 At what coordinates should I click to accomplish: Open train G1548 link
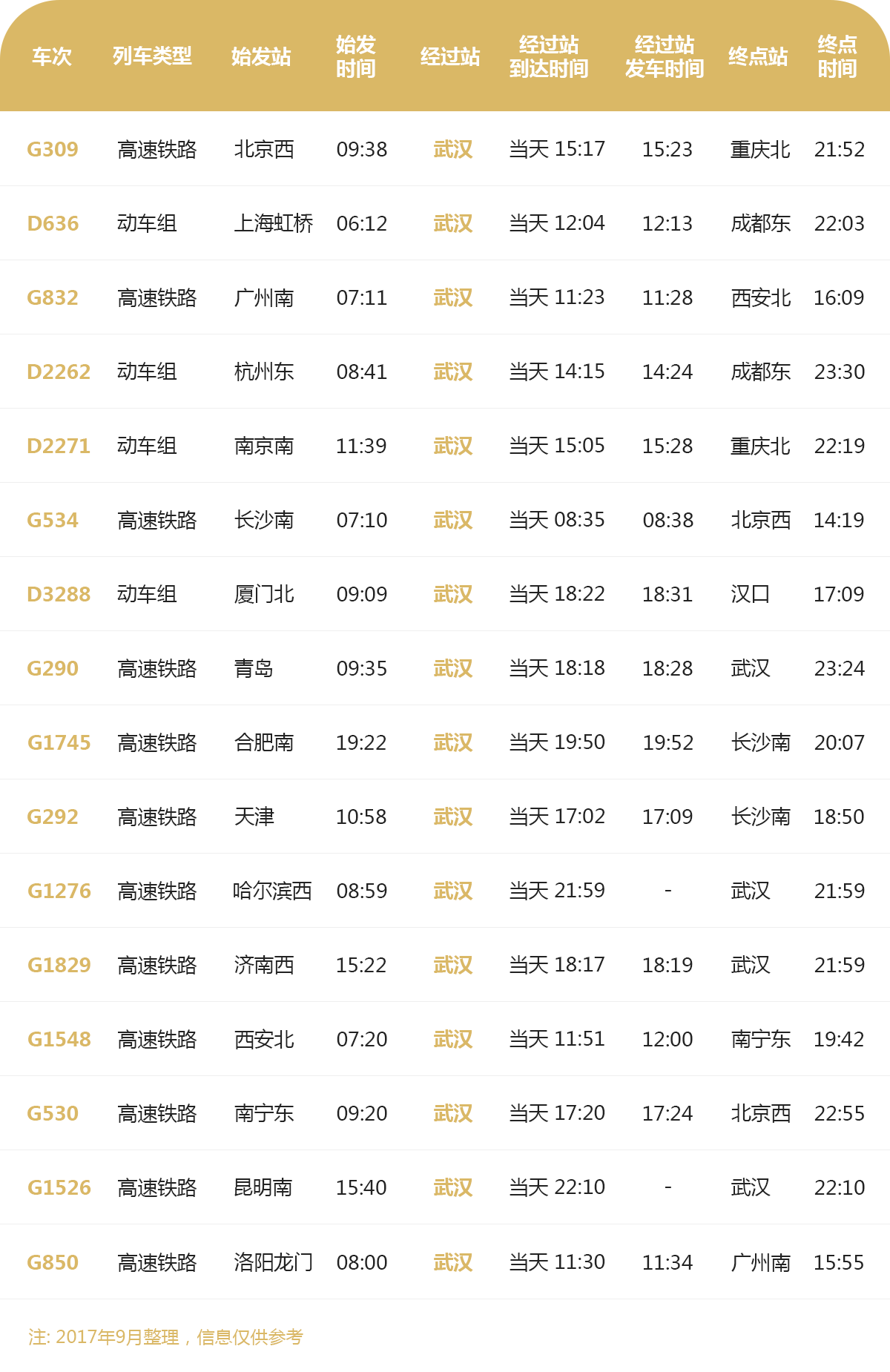tap(59, 1039)
